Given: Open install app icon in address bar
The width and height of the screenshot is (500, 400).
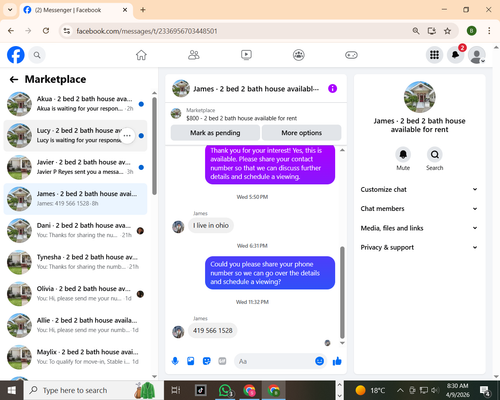Looking at the screenshot, I should (x=432, y=31).
